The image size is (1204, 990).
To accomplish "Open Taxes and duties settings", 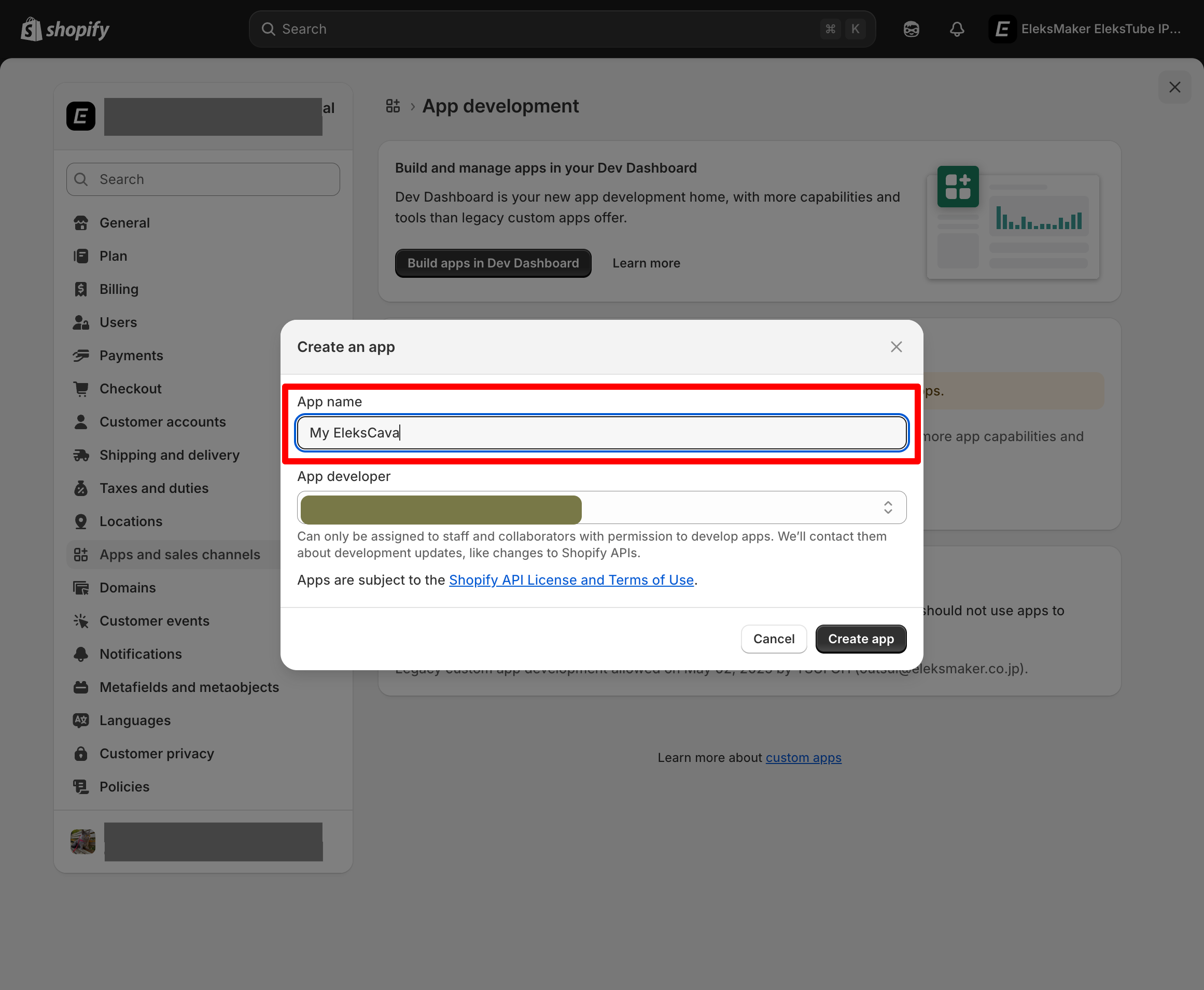I will tap(153, 488).
